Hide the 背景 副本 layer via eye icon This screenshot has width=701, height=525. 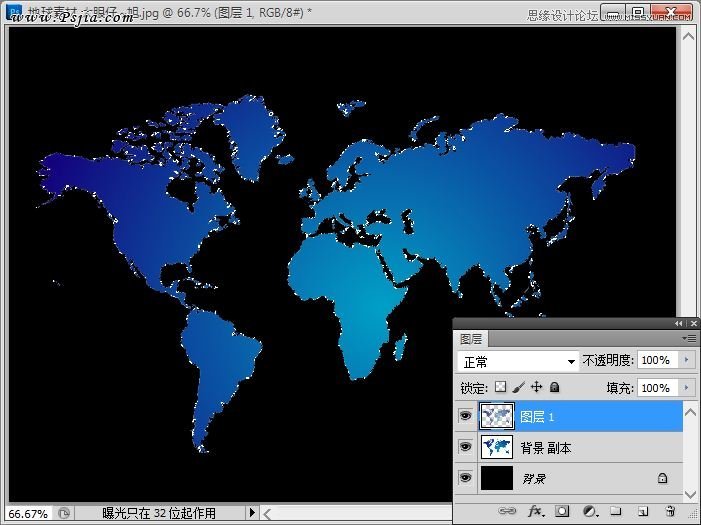point(465,446)
